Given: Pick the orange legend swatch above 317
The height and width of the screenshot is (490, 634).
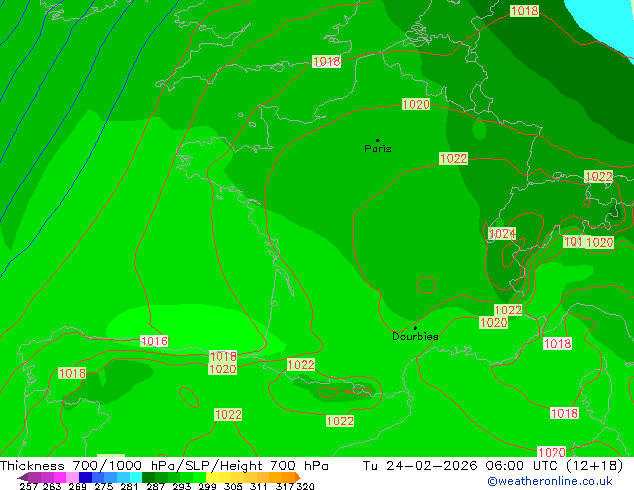Looking at the screenshot, I should point(288,477).
